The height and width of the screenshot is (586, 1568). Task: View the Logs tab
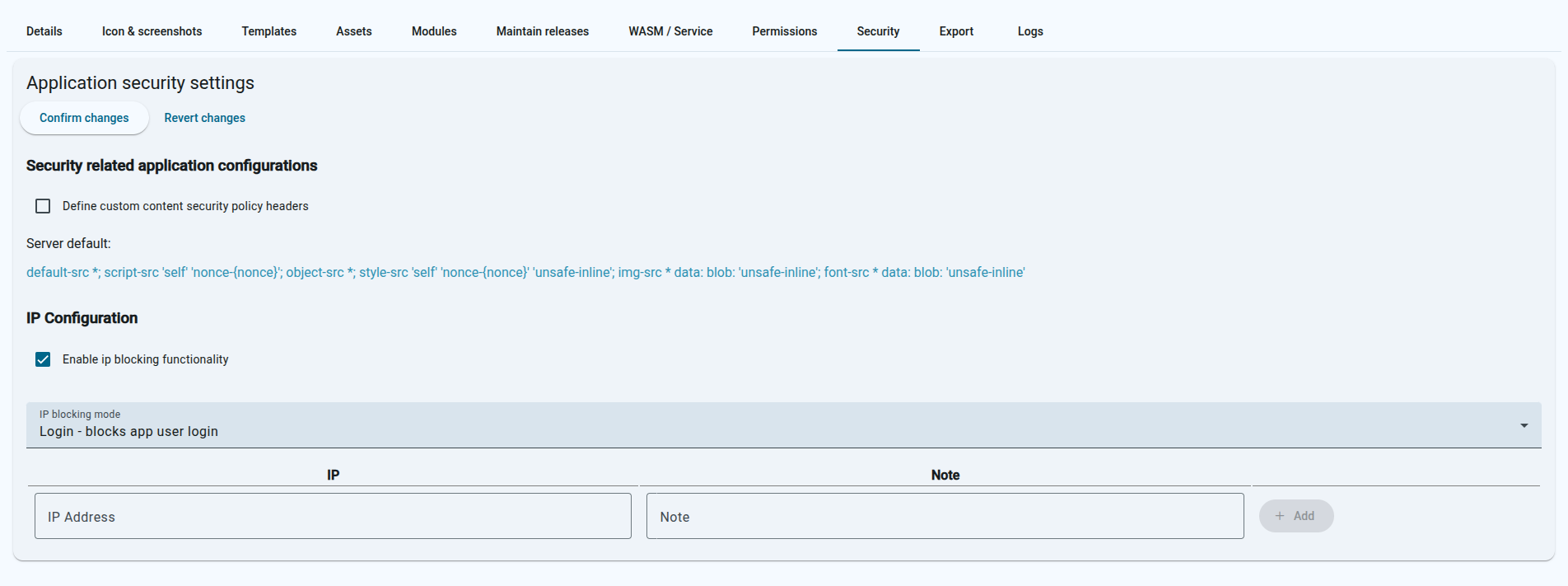1029,31
